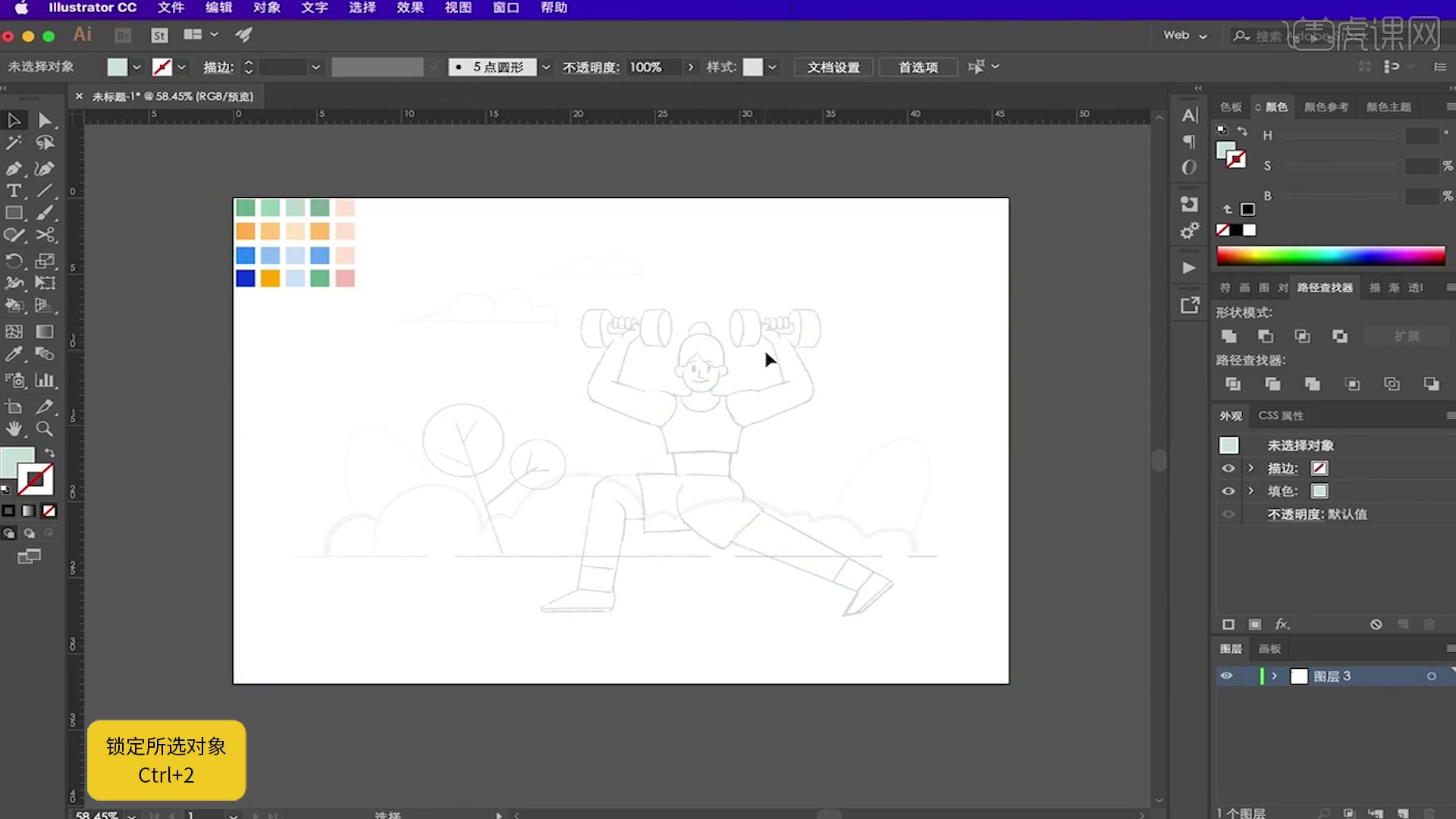This screenshot has height=819, width=1456.
Task: Select the Selection tool arrow
Action: (14, 121)
